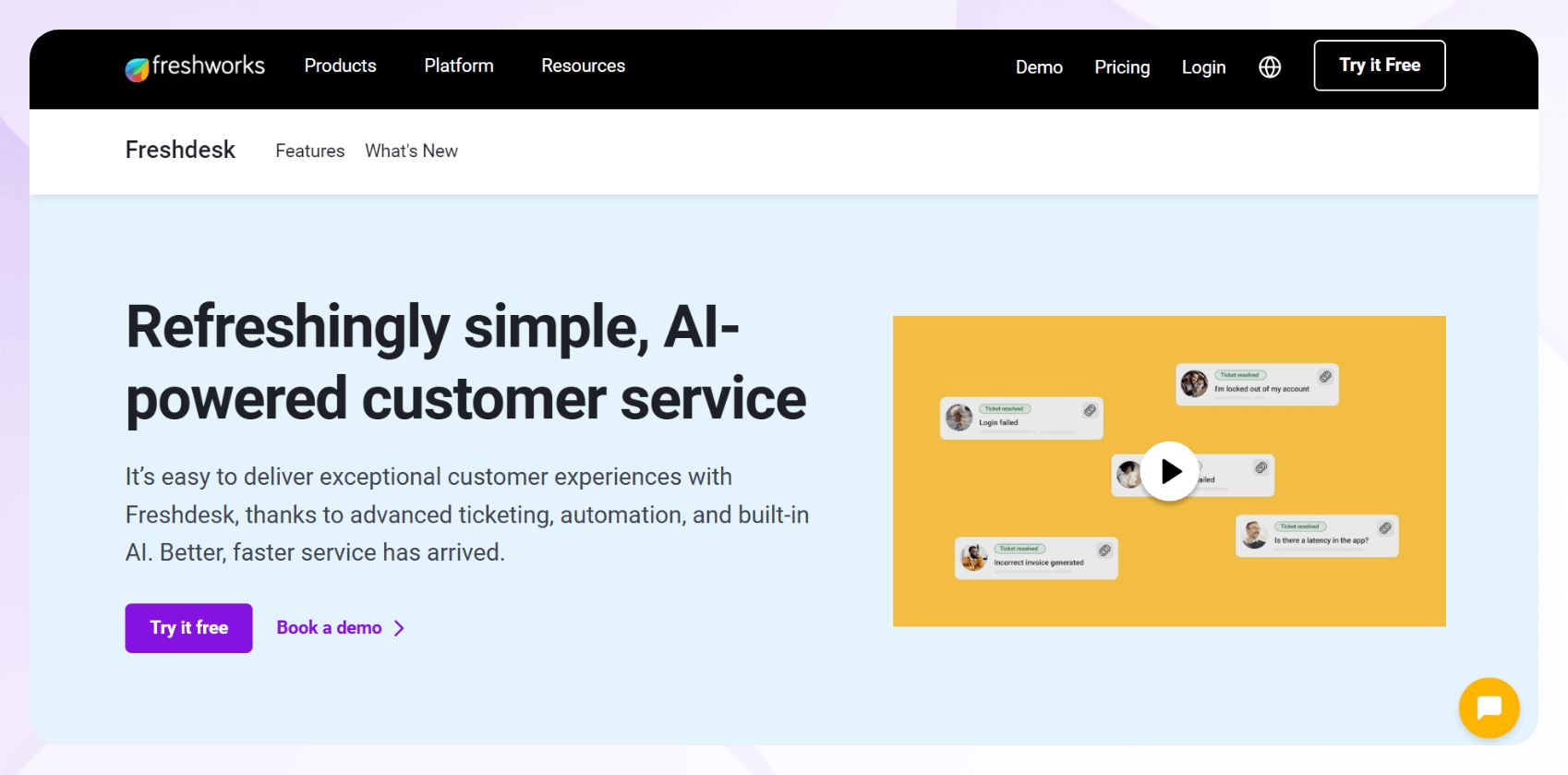The width and height of the screenshot is (1568, 775).
Task: Open the yellow chat widget bubble
Action: [1489, 708]
